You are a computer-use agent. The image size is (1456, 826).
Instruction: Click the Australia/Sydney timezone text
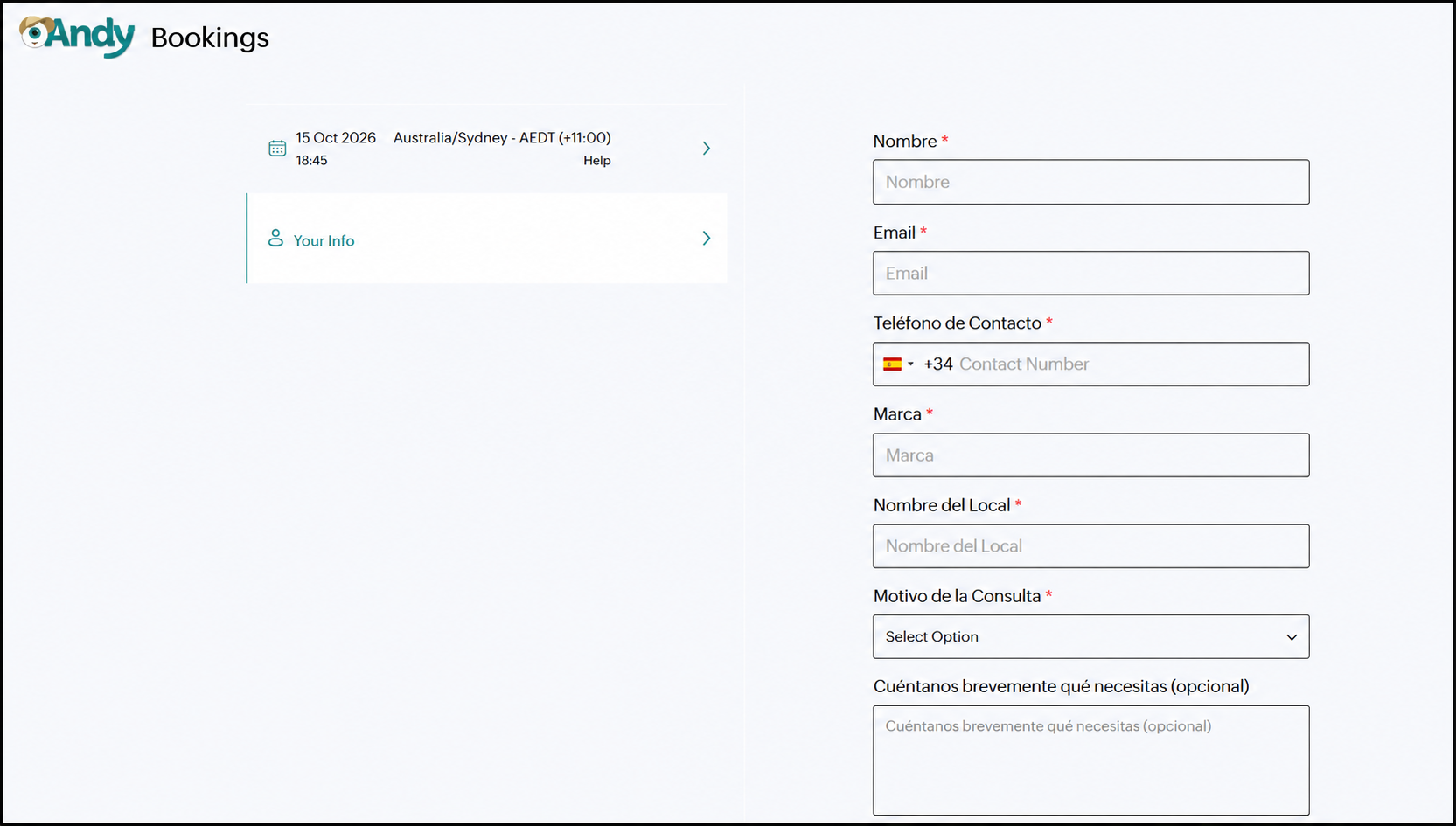pyautogui.click(x=502, y=138)
